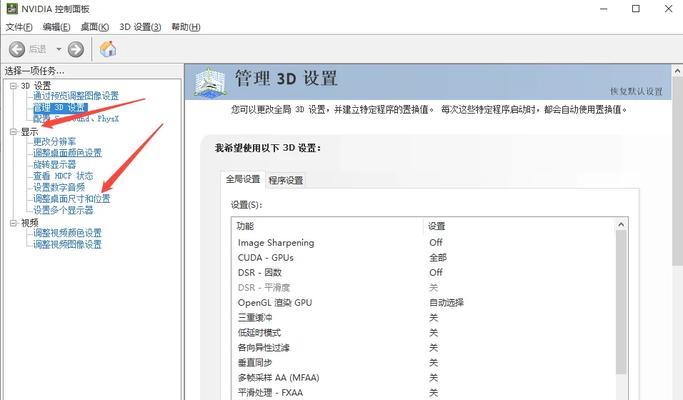Select the CUDA - GPUs setting row

point(423,258)
